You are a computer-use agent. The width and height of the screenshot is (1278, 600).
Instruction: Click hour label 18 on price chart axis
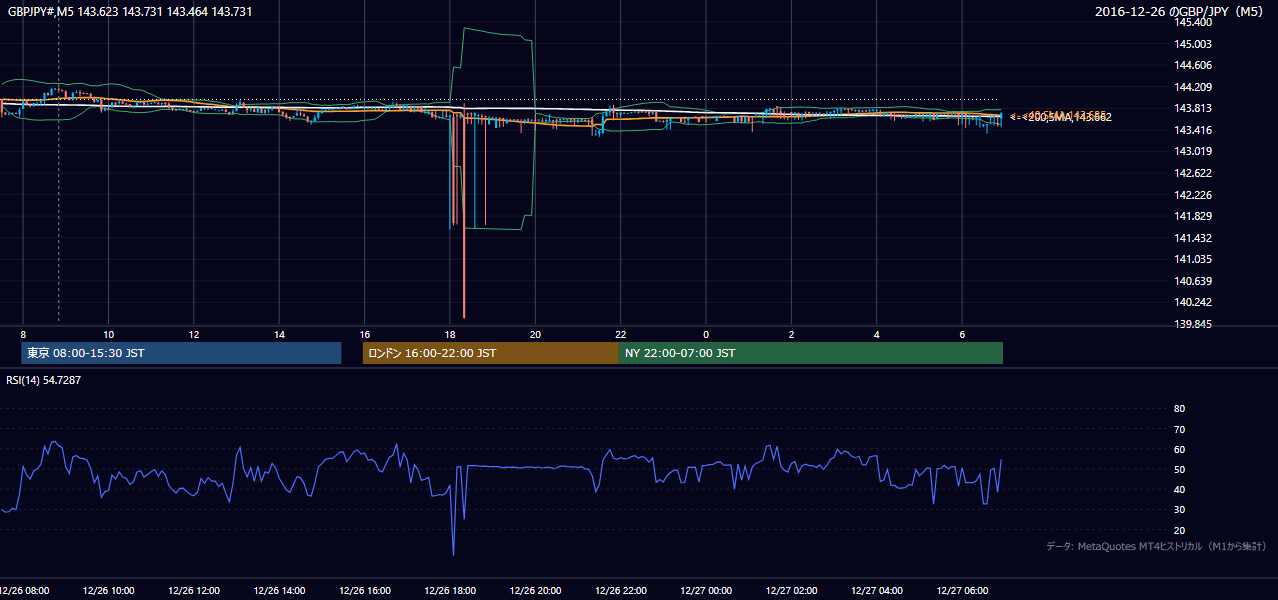click(450, 334)
